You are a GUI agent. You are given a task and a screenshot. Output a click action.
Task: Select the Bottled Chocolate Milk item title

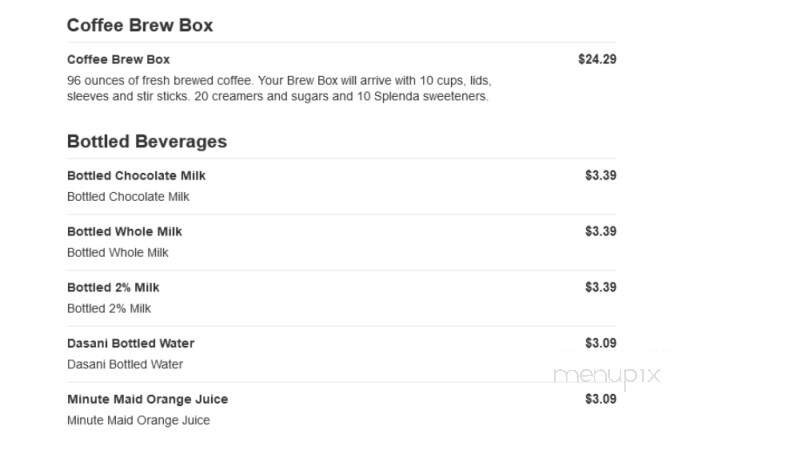pyautogui.click(x=136, y=175)
